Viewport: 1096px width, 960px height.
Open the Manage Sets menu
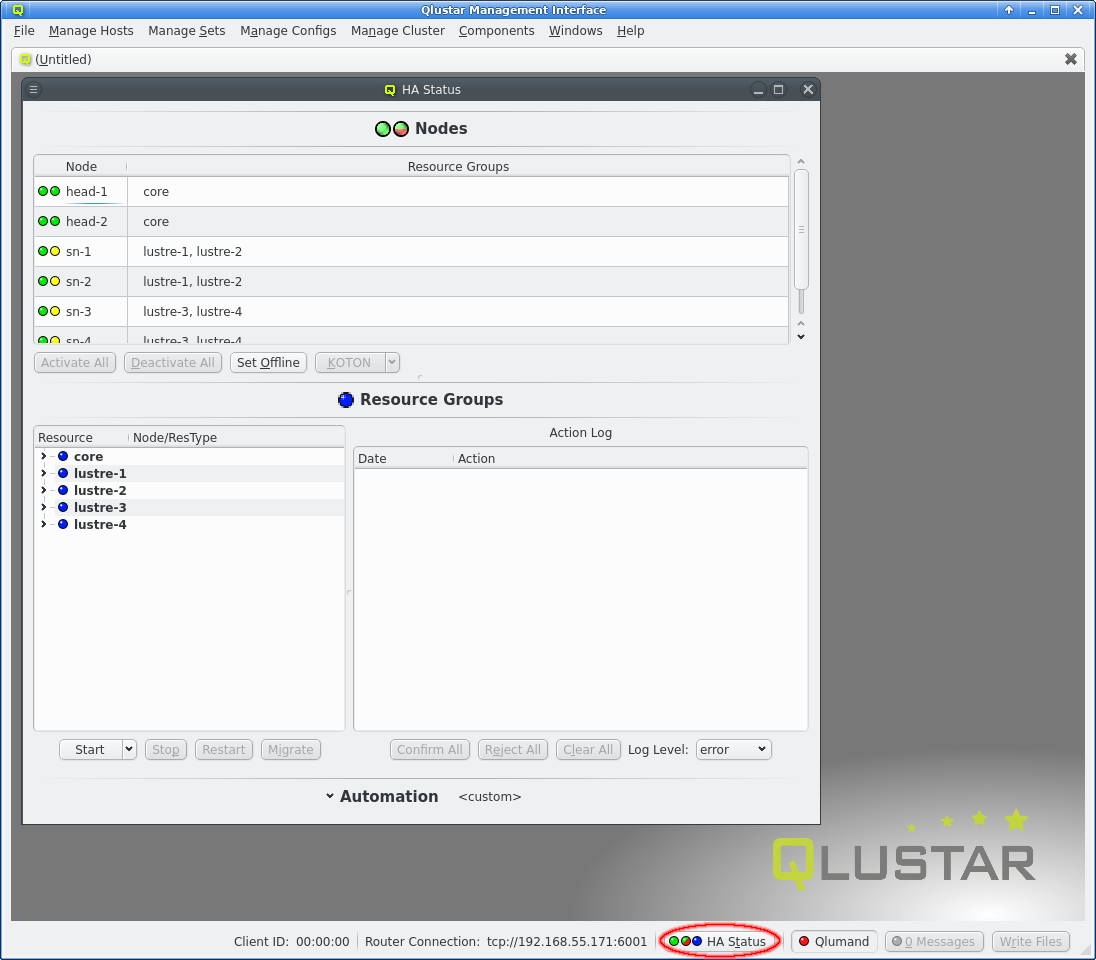(187, 31)
